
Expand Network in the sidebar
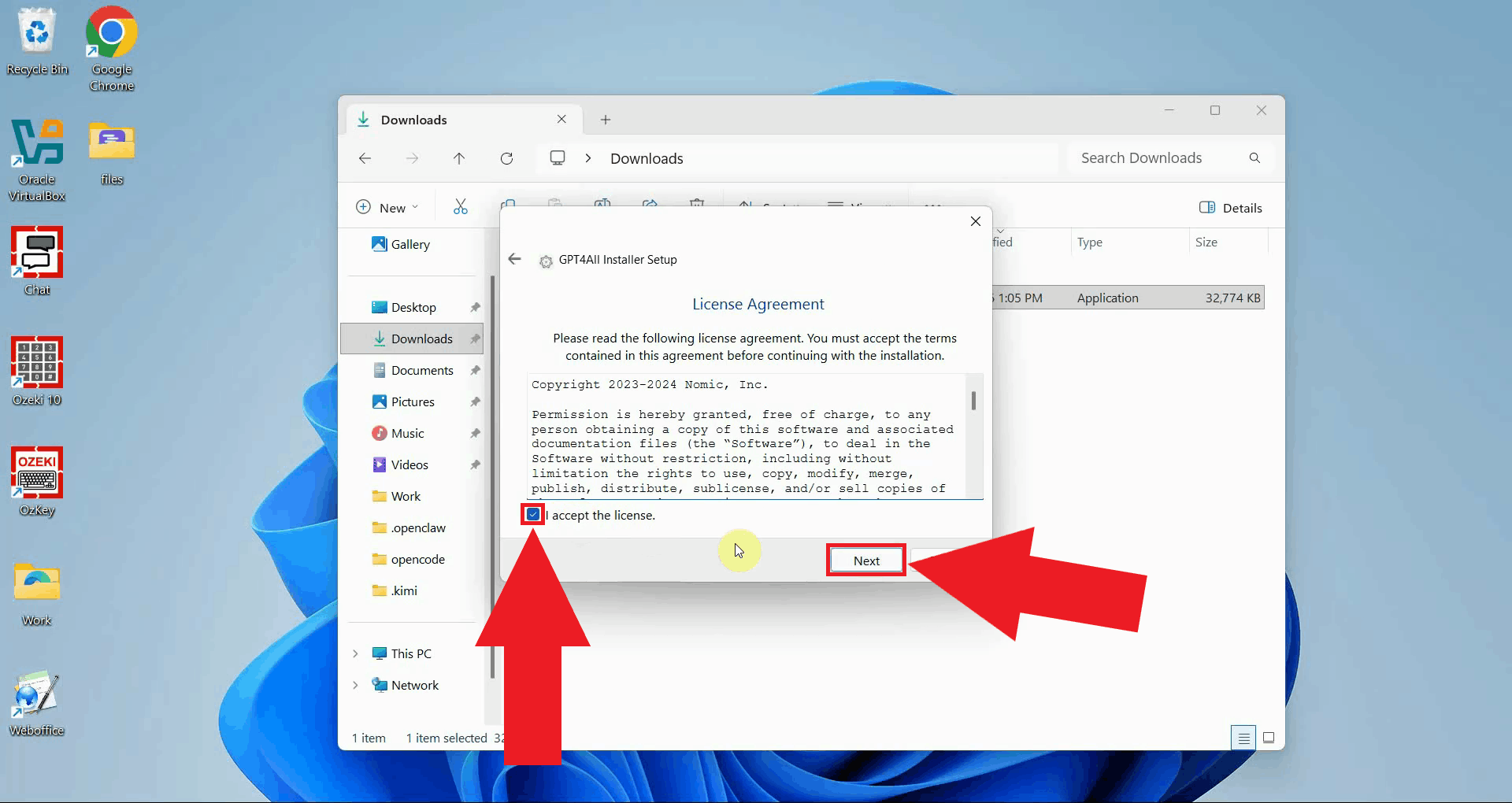coord(356,685)
